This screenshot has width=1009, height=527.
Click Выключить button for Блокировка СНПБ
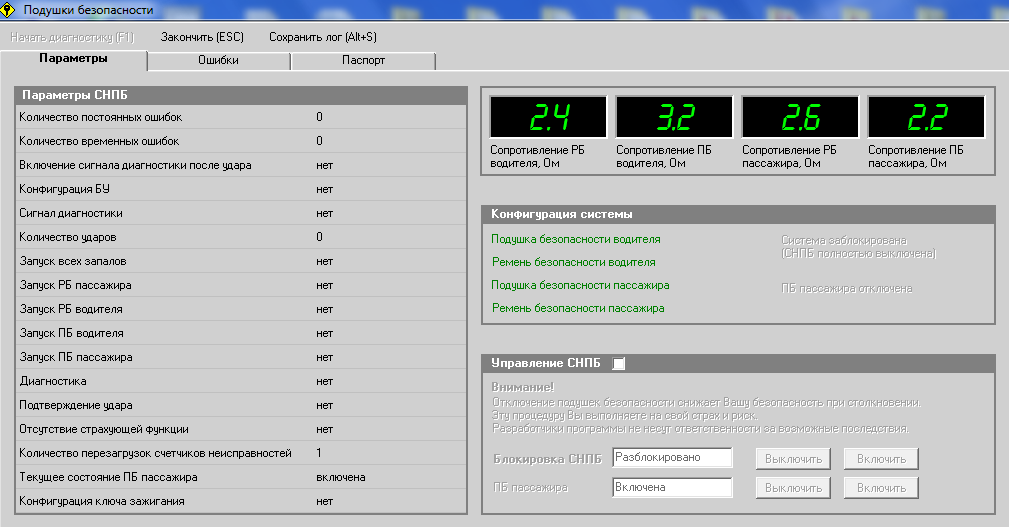click(793, 459)
